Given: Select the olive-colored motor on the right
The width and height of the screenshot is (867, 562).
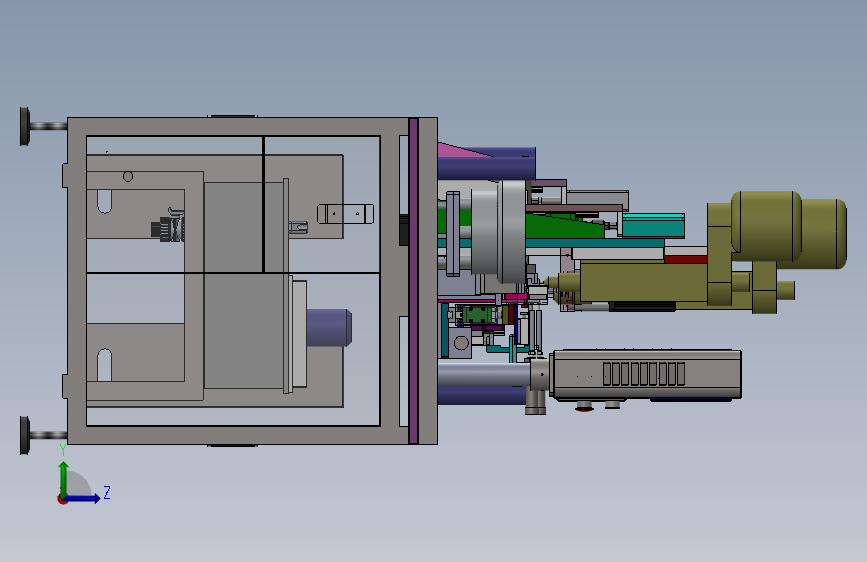Looking at the screenshot, I should (788, 230).
